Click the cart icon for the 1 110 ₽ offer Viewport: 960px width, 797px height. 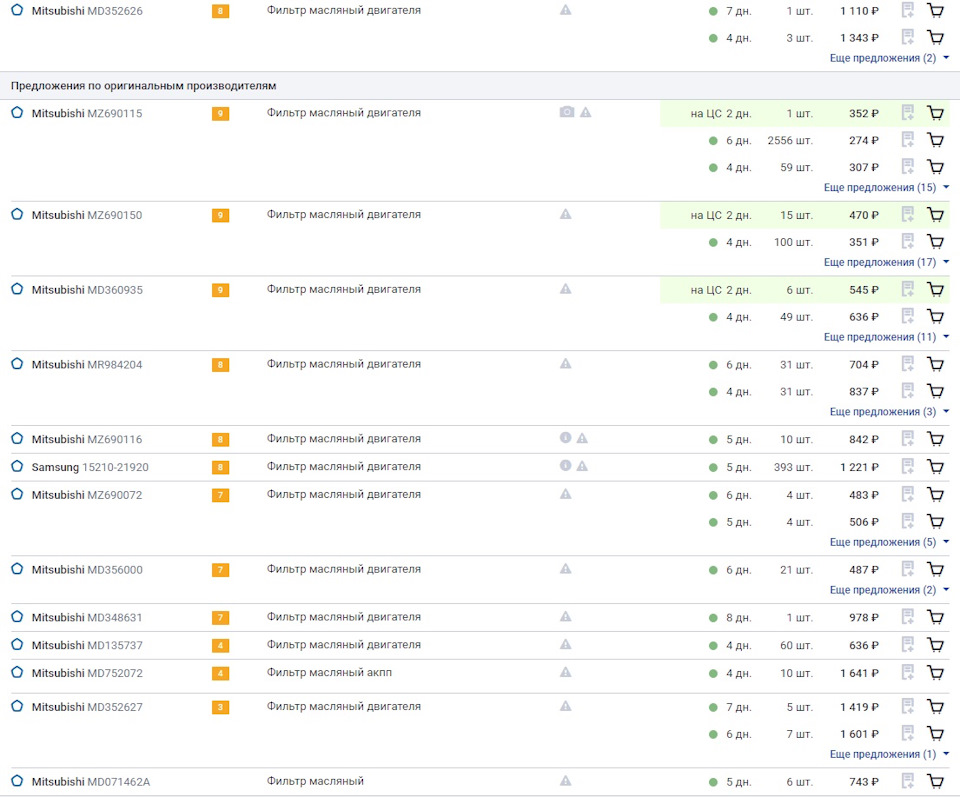[935, 10]
